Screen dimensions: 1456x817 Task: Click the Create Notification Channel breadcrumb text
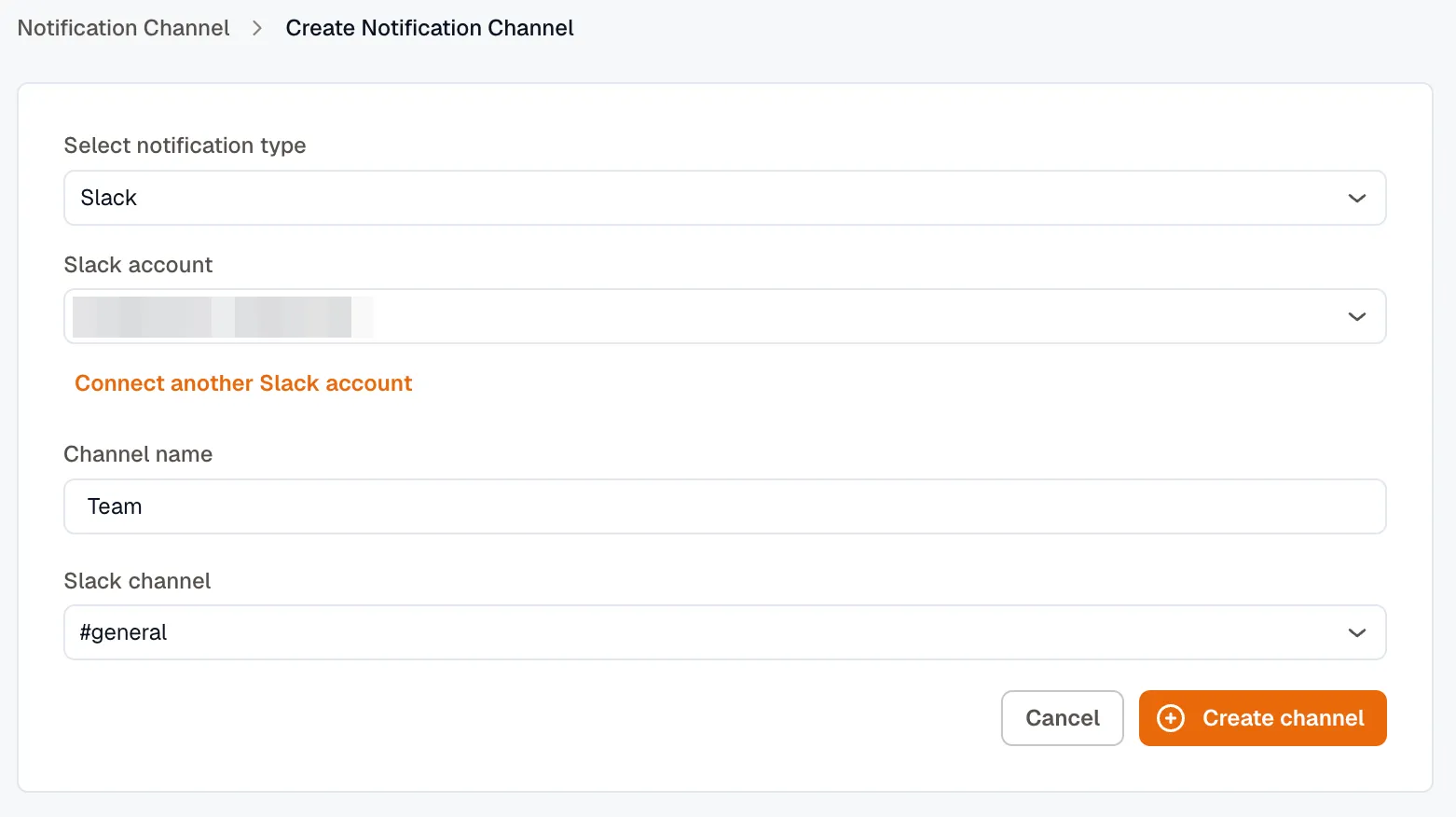pos(430,28)
